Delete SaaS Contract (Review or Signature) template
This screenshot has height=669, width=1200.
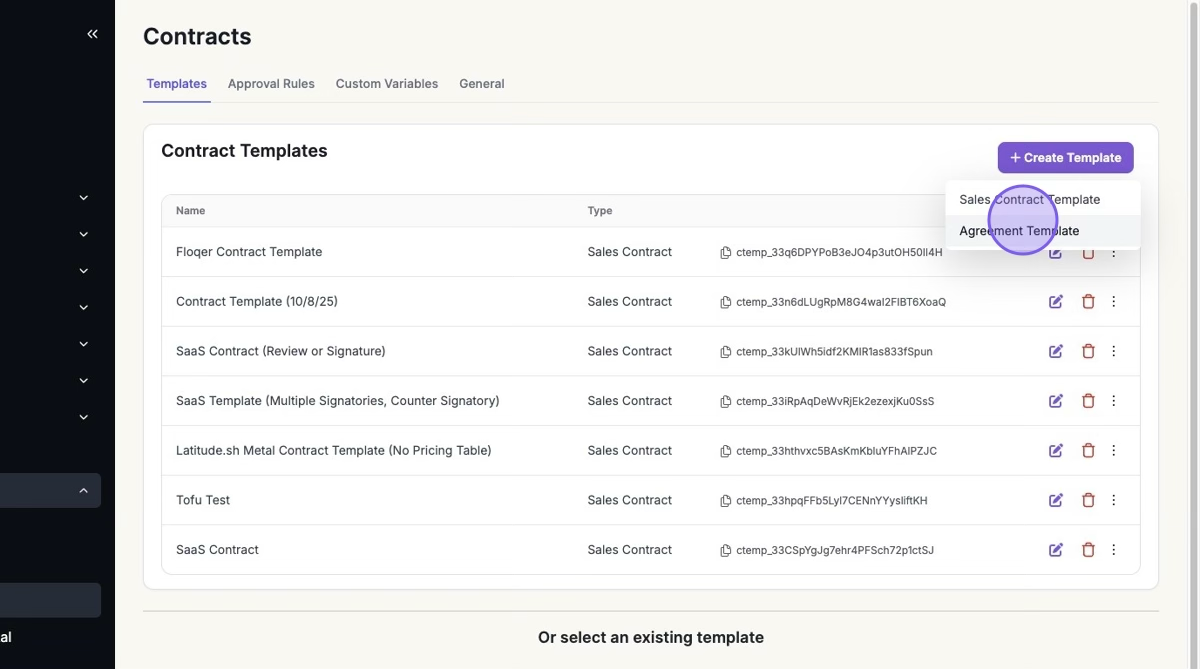(x=1088, y=352)
